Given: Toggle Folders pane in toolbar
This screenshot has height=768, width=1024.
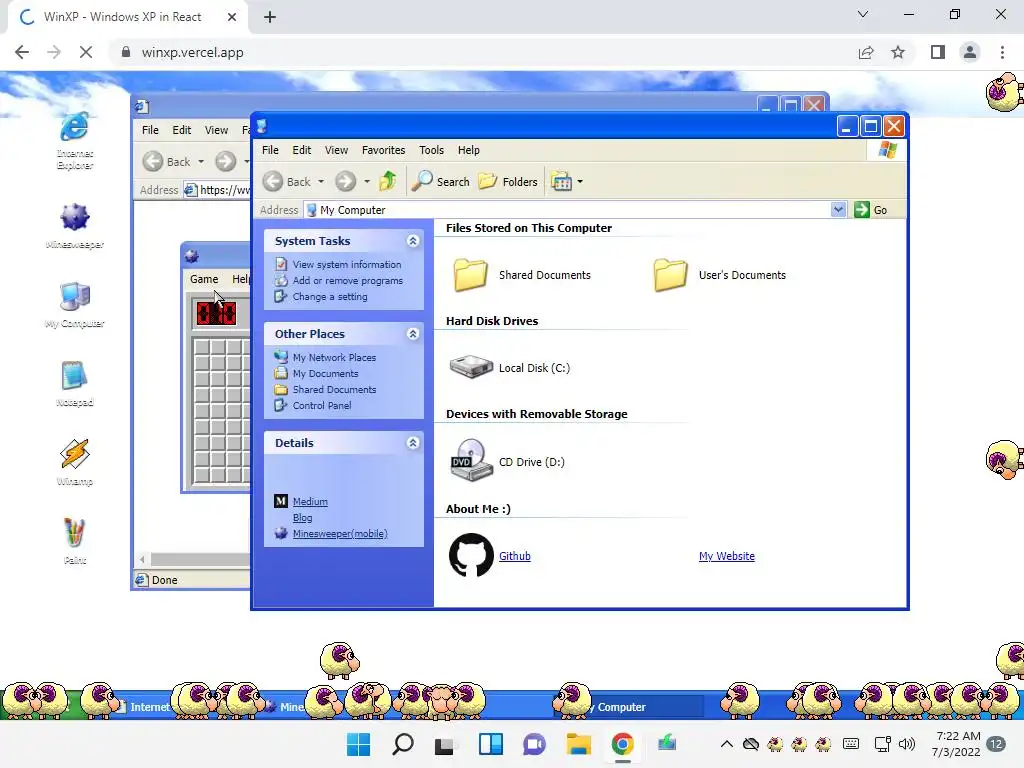Looking at the screenshot, I should point(508,182).
